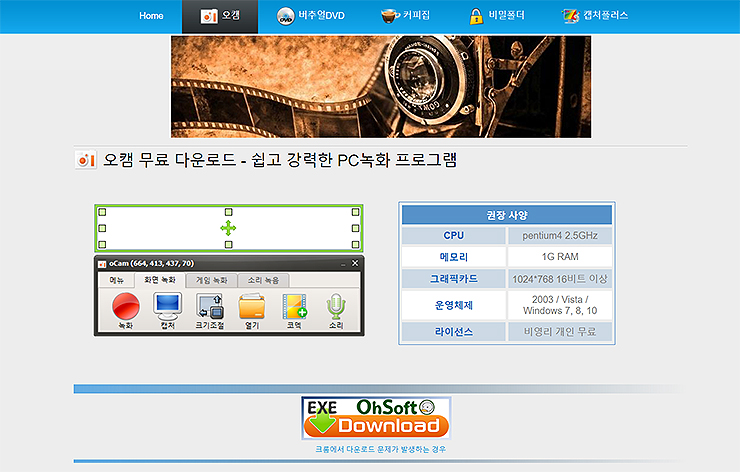The image size is (740, 472).
Task: Open the Home navigation link
Action: point(151,16)
